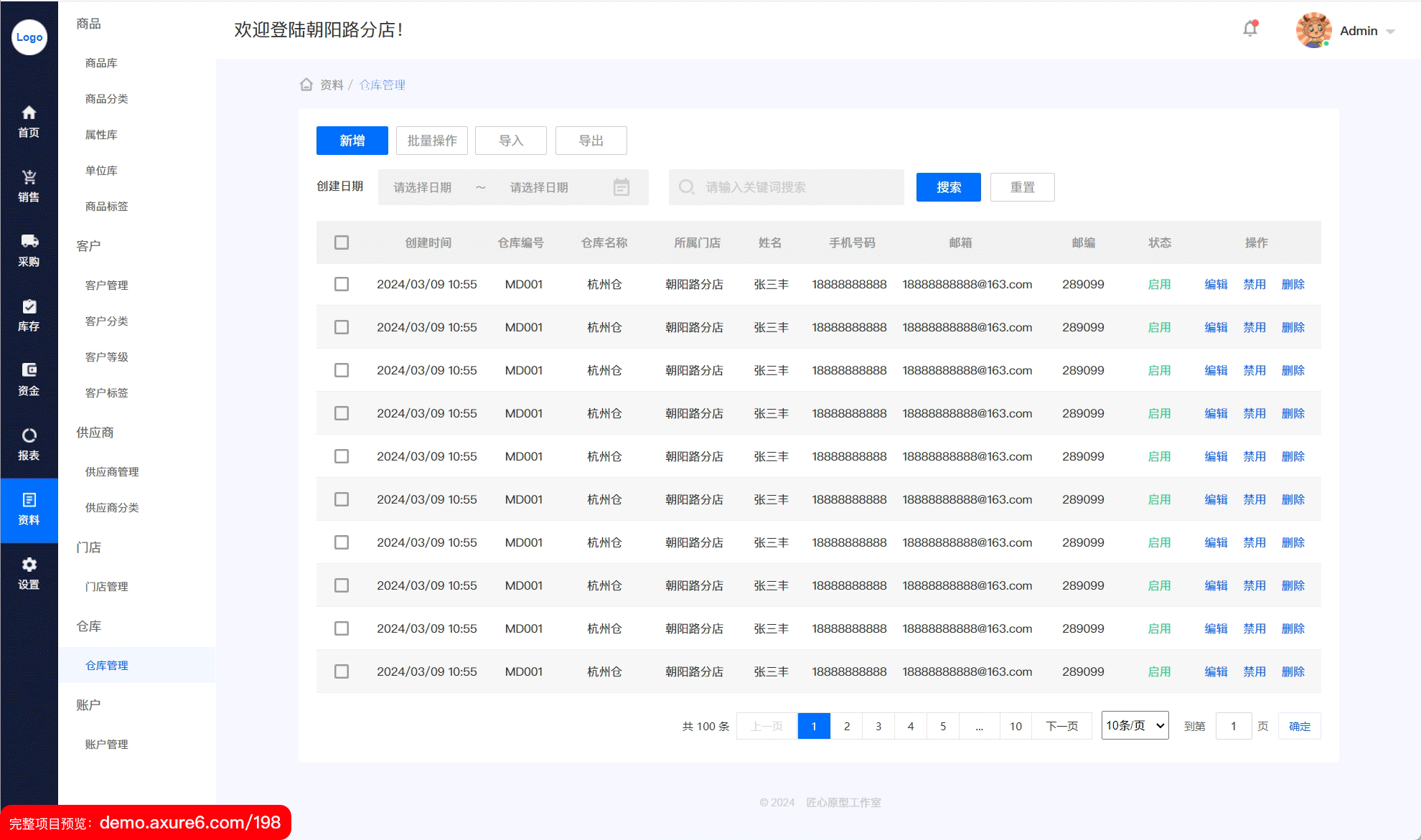Check the fifth table row checkbox
This screenshot has height=840, width=1421.
click(342, 456)
